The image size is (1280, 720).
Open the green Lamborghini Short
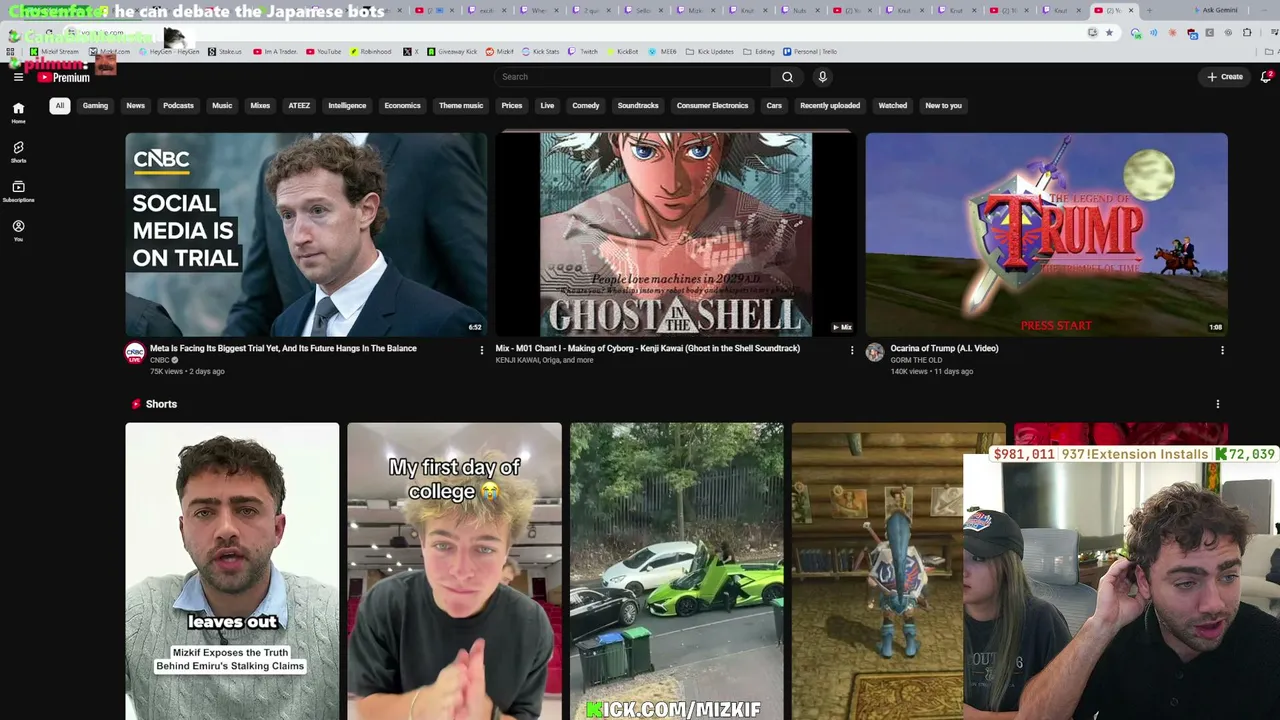tap(677, 571)
